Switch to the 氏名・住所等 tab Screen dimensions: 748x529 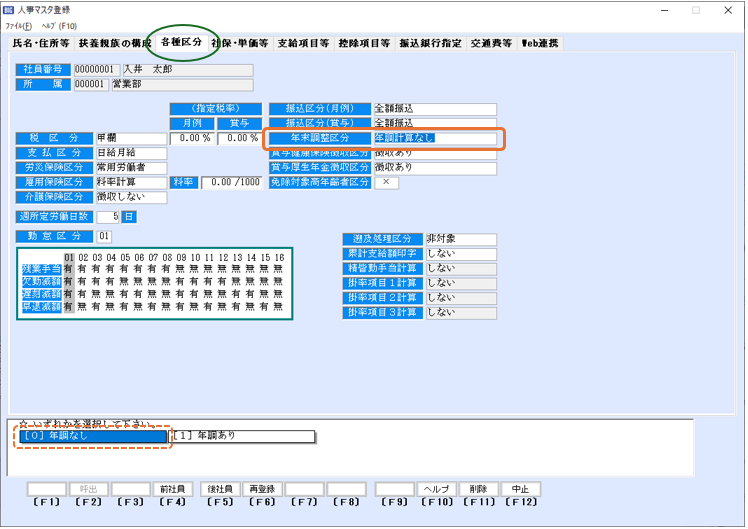click(x=41, y=43)
